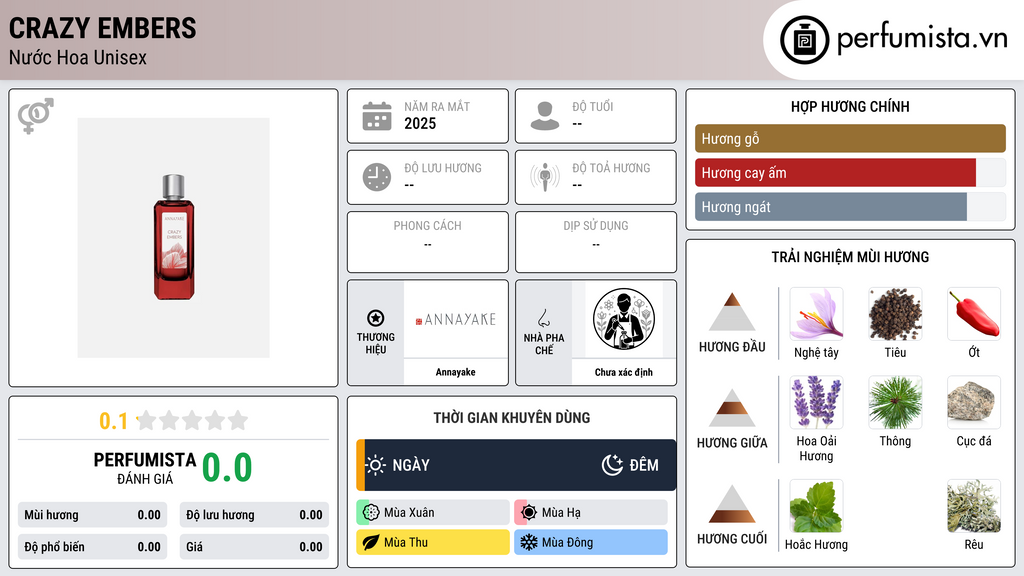Click the Mùi hương 0.00 score row
Screen dimensions: 1024x576
(93, 515)
